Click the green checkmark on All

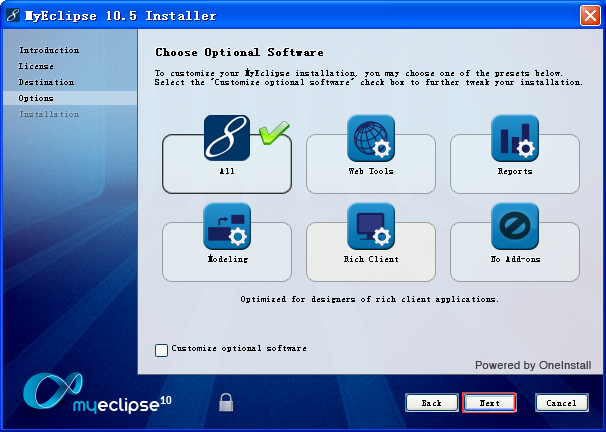coord(274,133)
